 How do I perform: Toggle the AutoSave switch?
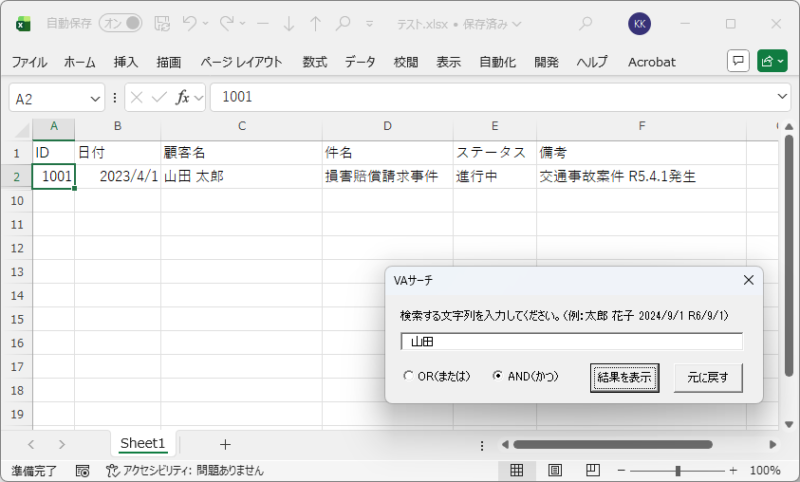[120, 22]
